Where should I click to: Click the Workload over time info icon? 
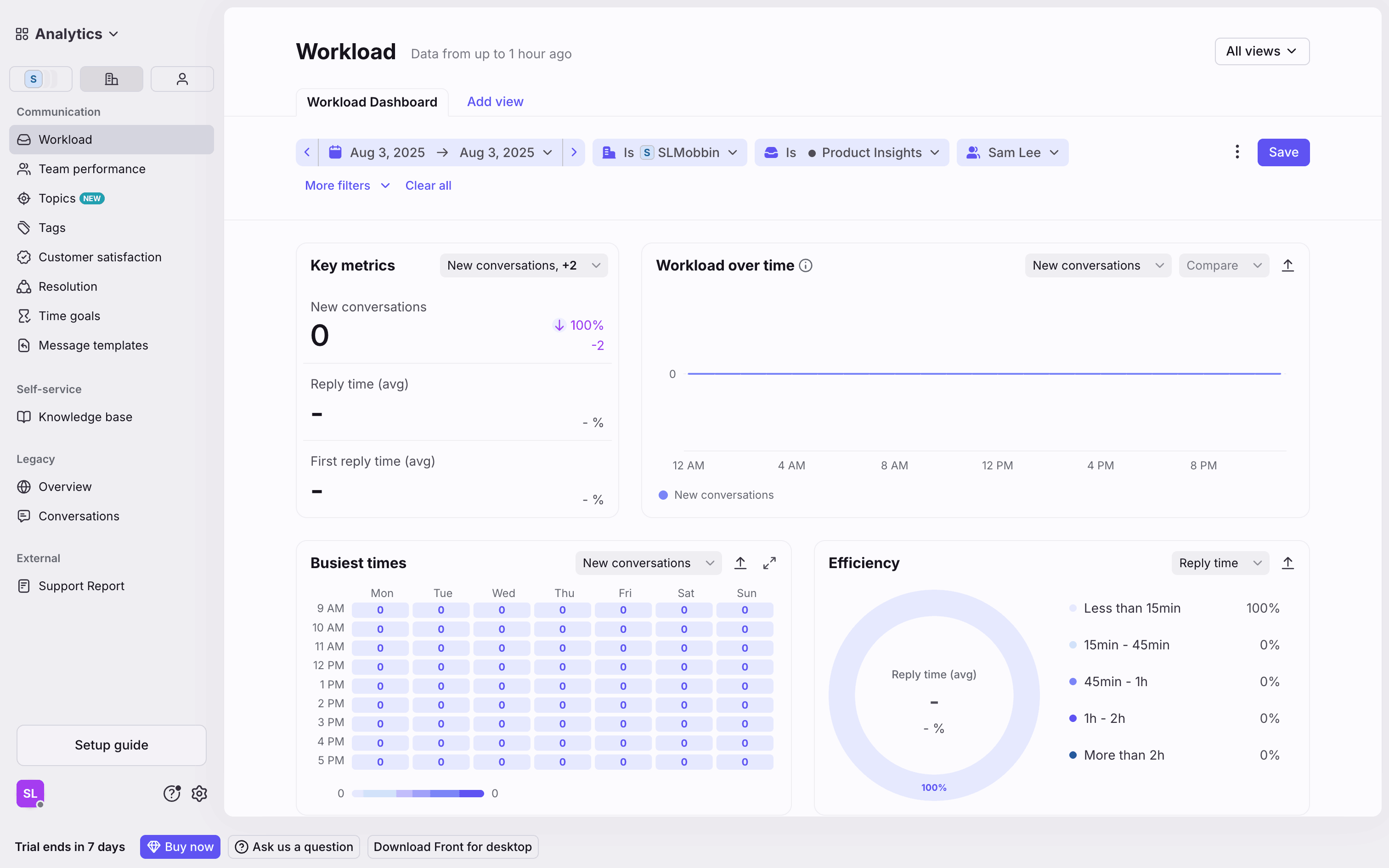[805, 265]
